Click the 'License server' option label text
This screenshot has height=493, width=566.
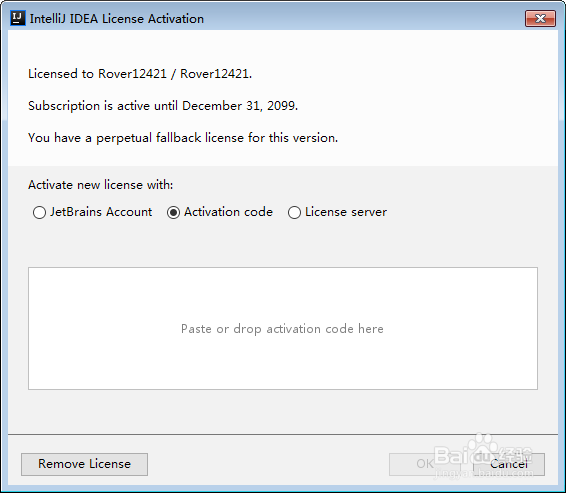tap(346, 212)
